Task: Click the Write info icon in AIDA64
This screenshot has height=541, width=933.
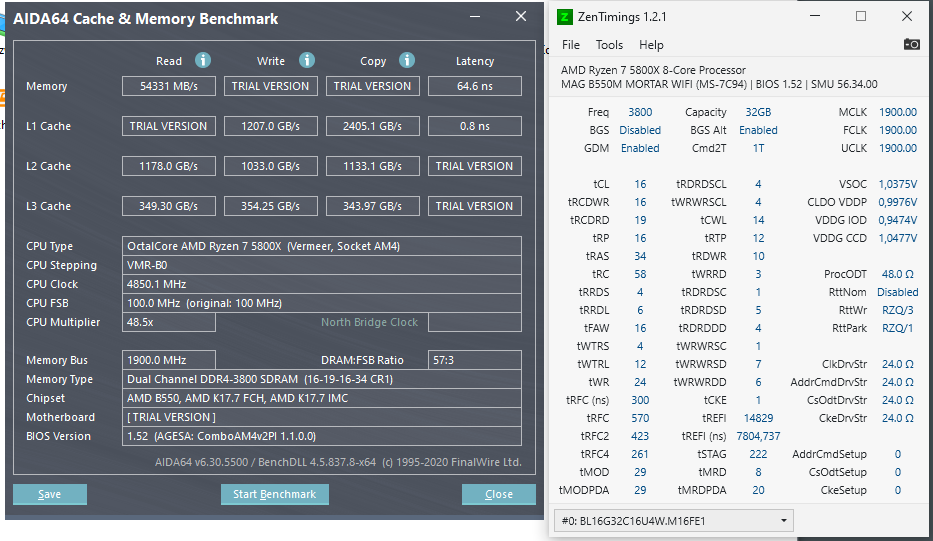Action: tap(307, 61)
